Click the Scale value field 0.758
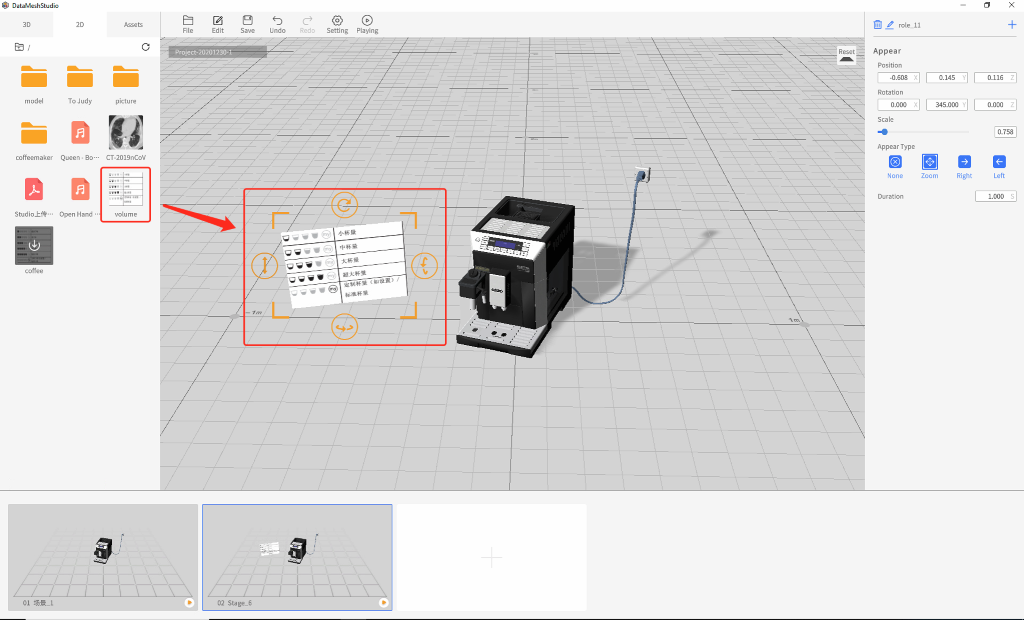Image resolution: width=1024 pixels, height=620 pixels. (1005, 132)
